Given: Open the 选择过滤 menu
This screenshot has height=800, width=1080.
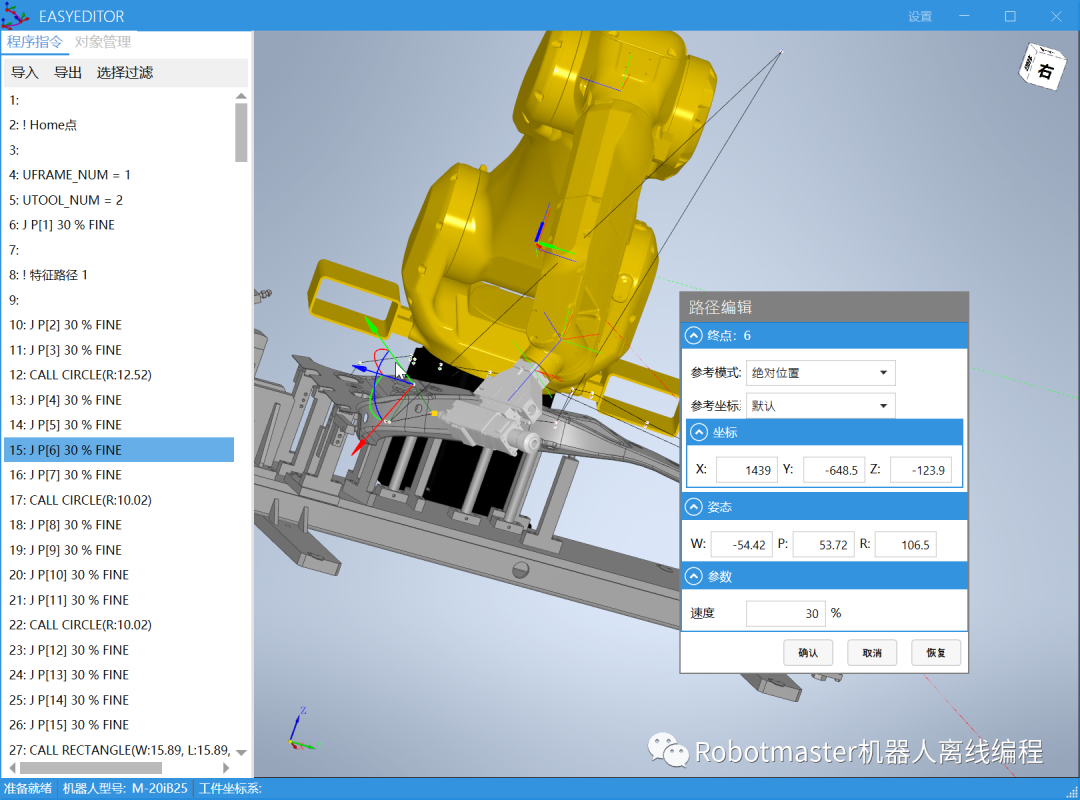Looking at the screenshot, I should [x=124, y=73].
